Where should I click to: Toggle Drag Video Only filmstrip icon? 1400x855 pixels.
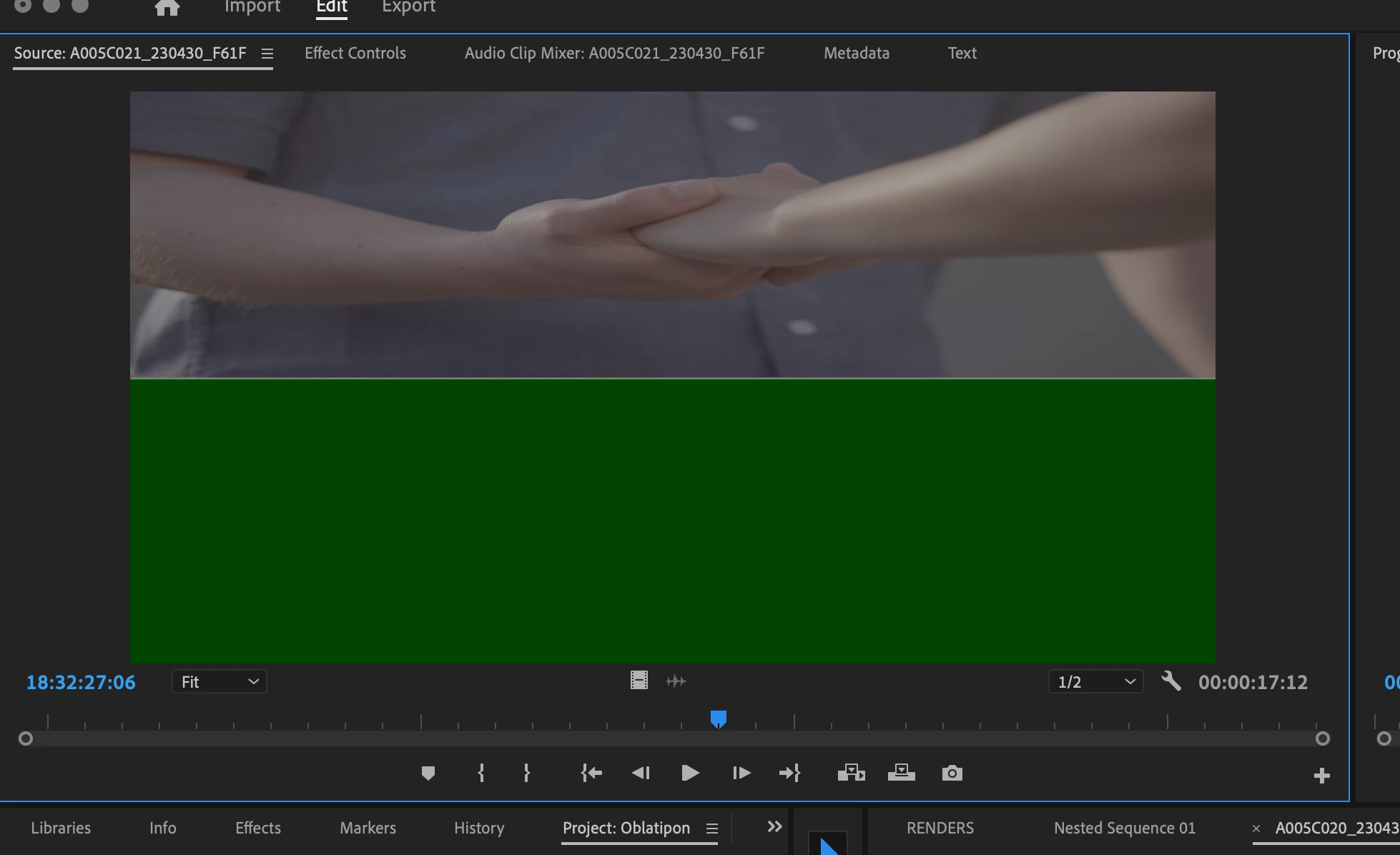click(x=639, y=681)
